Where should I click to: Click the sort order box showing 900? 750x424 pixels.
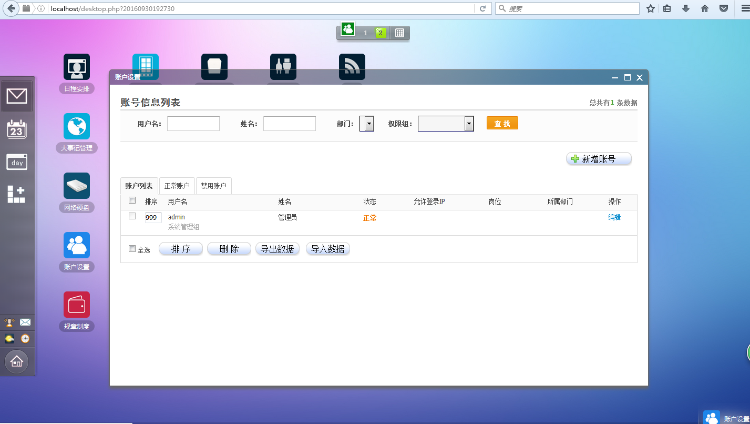tap(153, 217)
